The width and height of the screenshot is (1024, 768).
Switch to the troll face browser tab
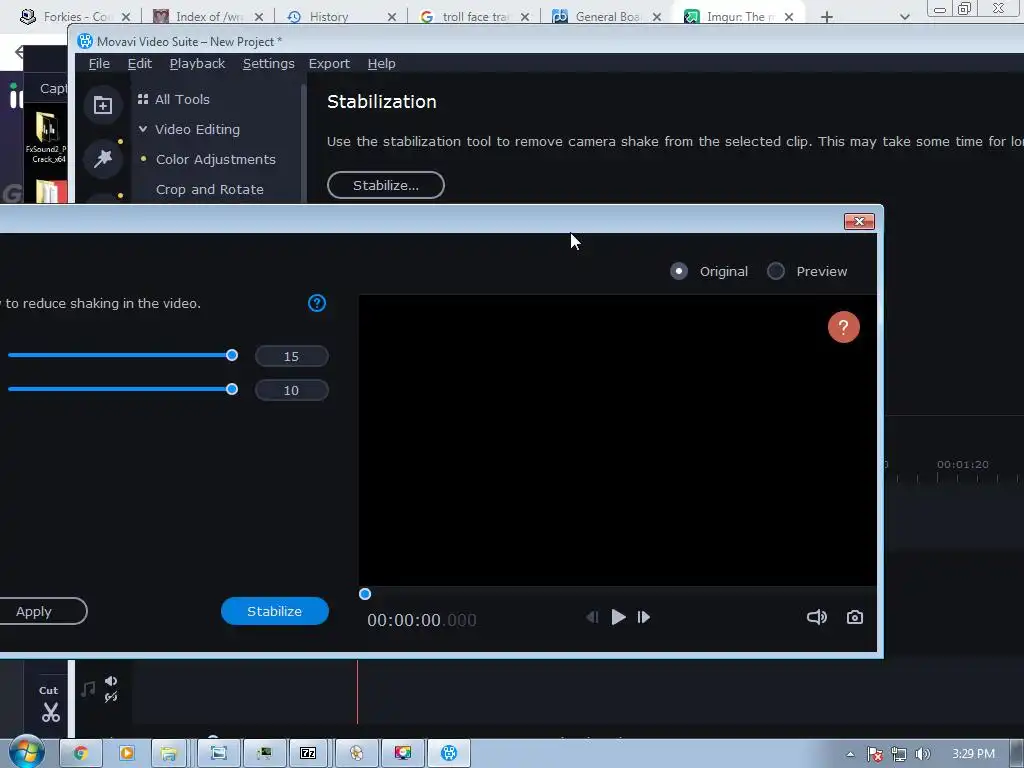coord(475,17)
